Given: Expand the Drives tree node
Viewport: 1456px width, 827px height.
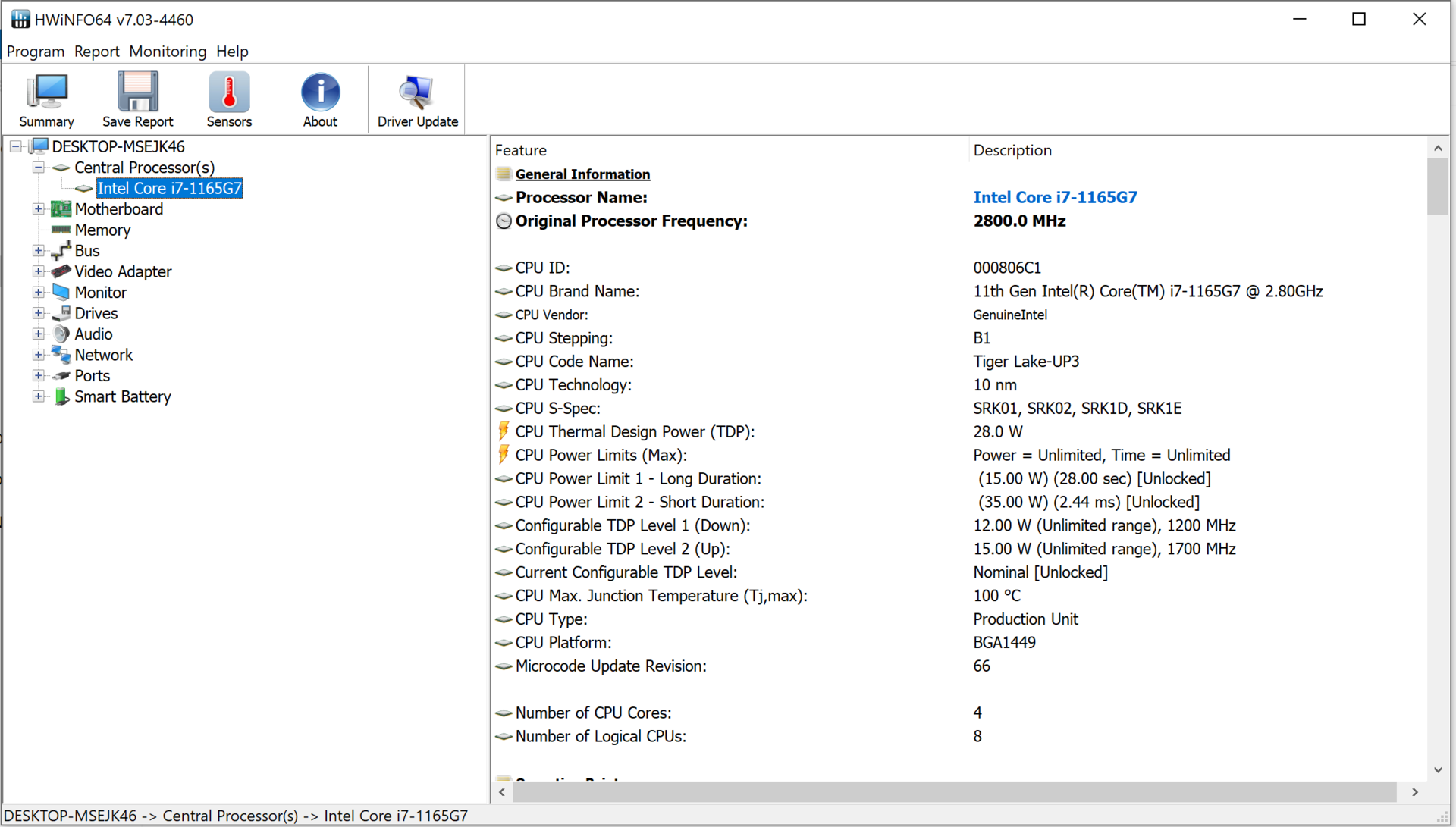Looking at the screenshot, I should point(38,313).
